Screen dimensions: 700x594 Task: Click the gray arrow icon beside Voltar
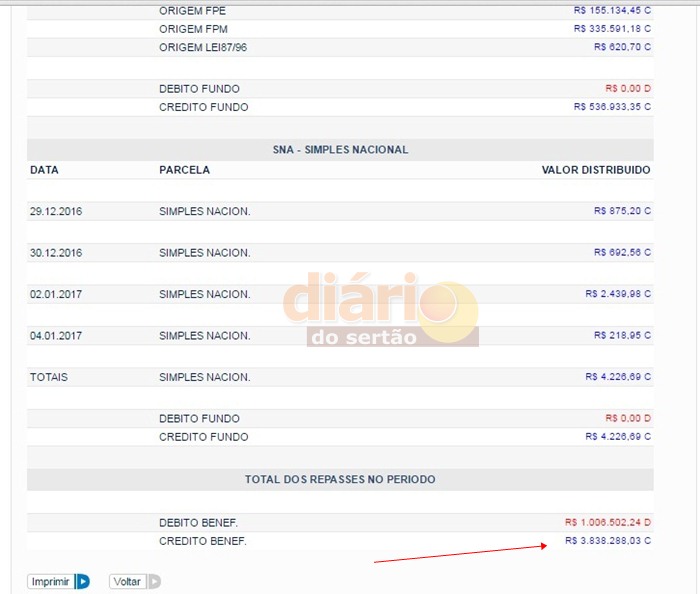click(x=154, y=581)
